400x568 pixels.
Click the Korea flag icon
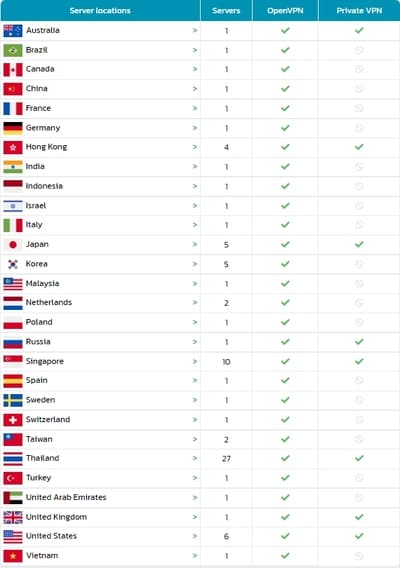[x=13, y=264]
